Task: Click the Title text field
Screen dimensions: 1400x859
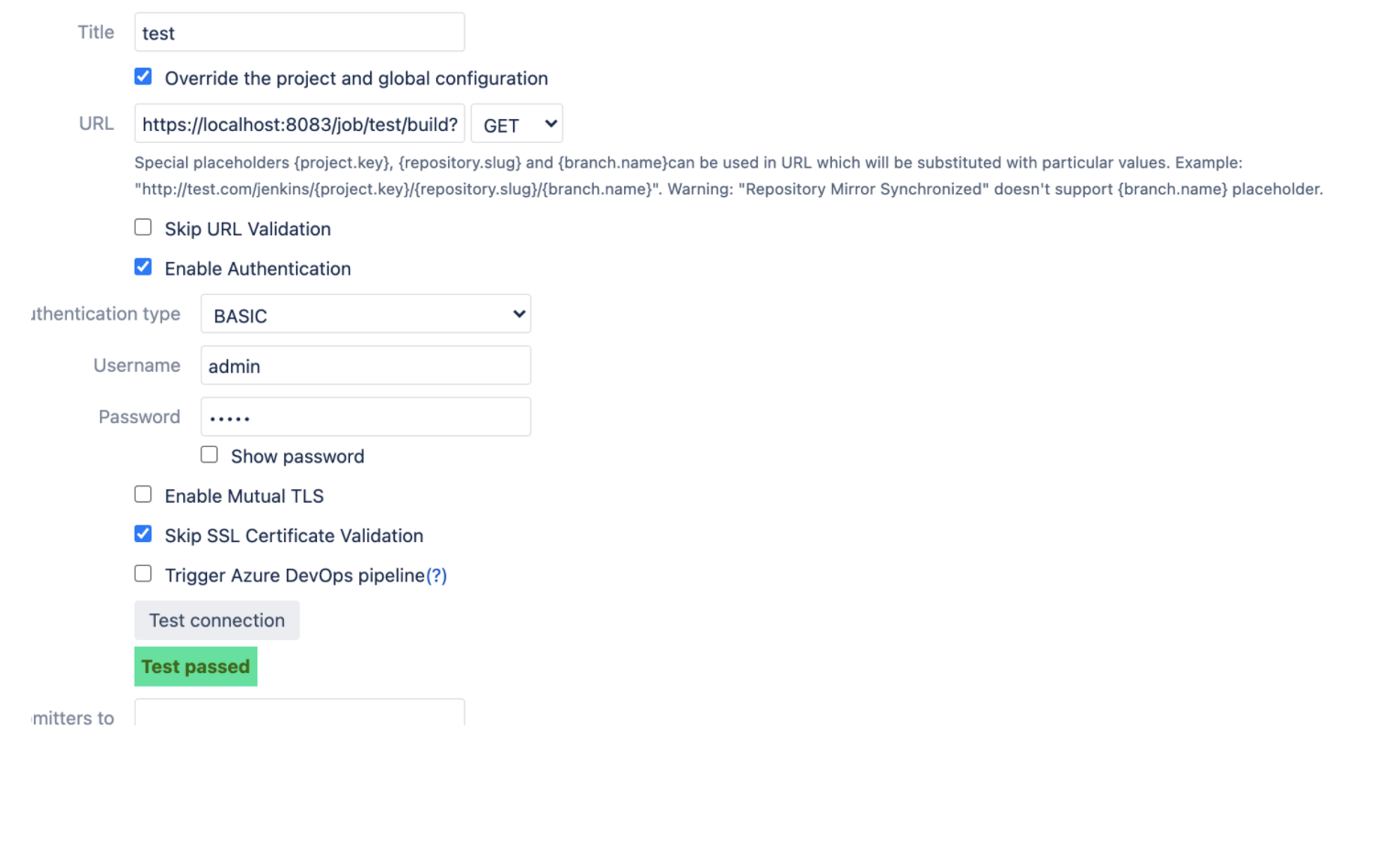Action: point(299,33)
